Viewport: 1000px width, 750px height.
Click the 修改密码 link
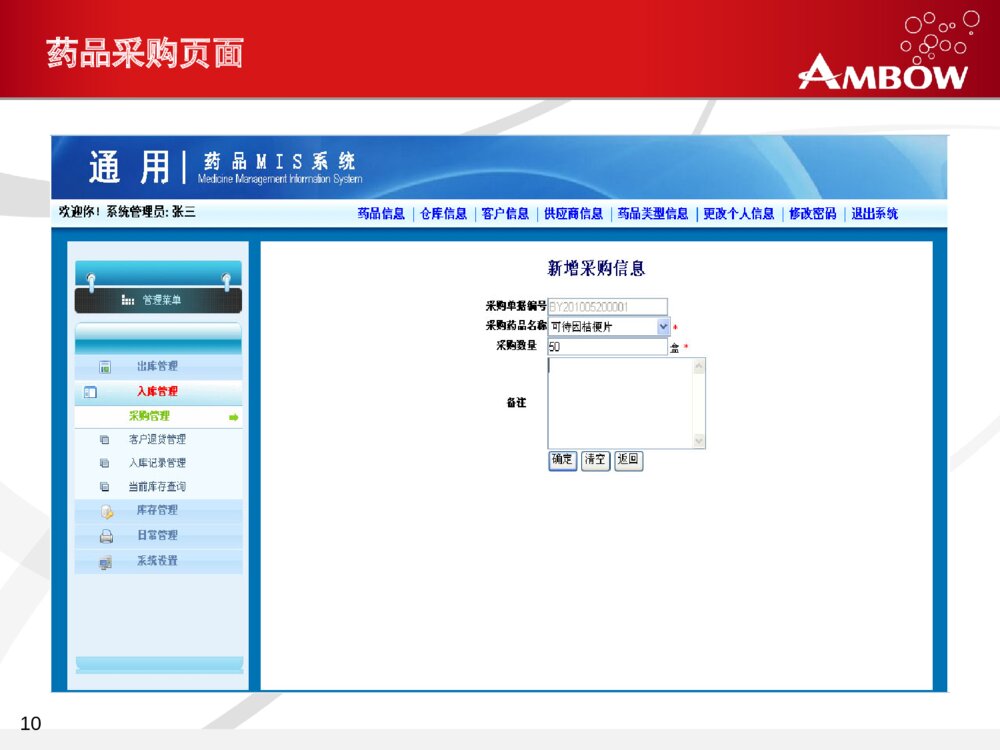[x=812, y=214]
